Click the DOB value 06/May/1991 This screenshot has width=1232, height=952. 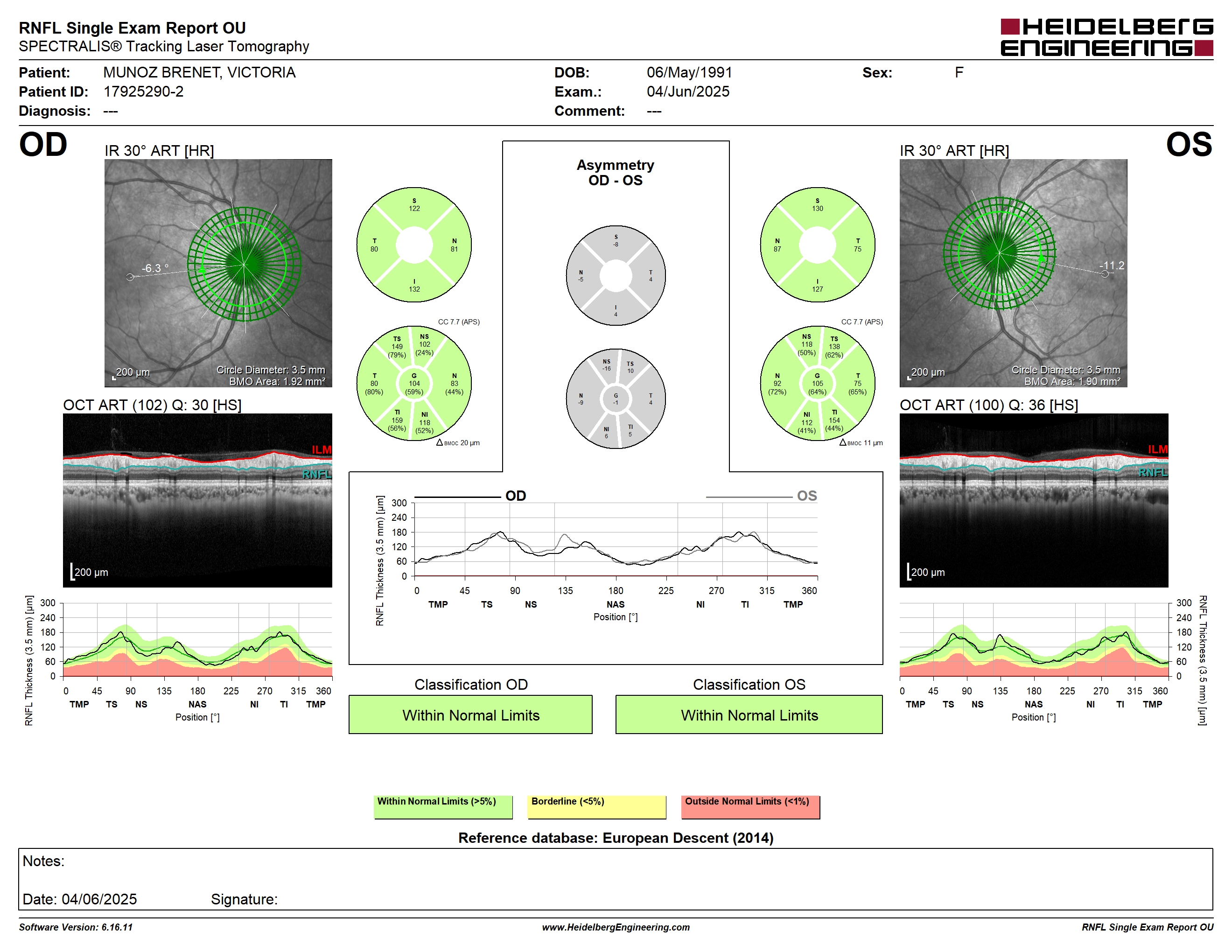click(x=689, y=73)
